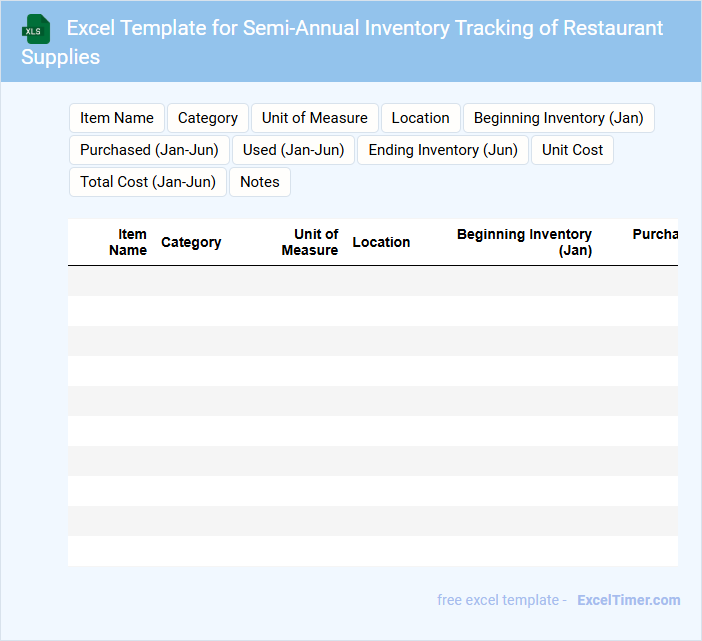Screen dimensions: 702x641
Task: Choose the Location tag
Action: (x=420, y=118)
